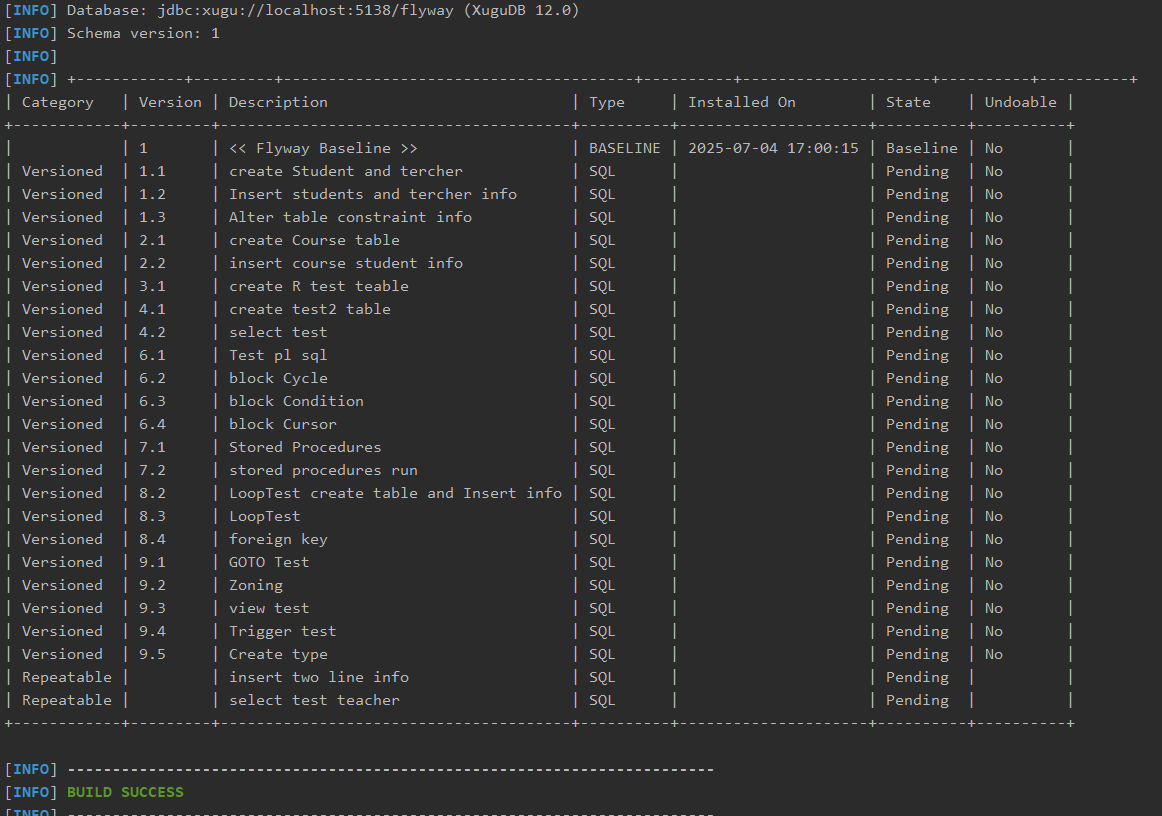
Task: Select the 'Trigger test' description
Action: [x=282, y=631]
